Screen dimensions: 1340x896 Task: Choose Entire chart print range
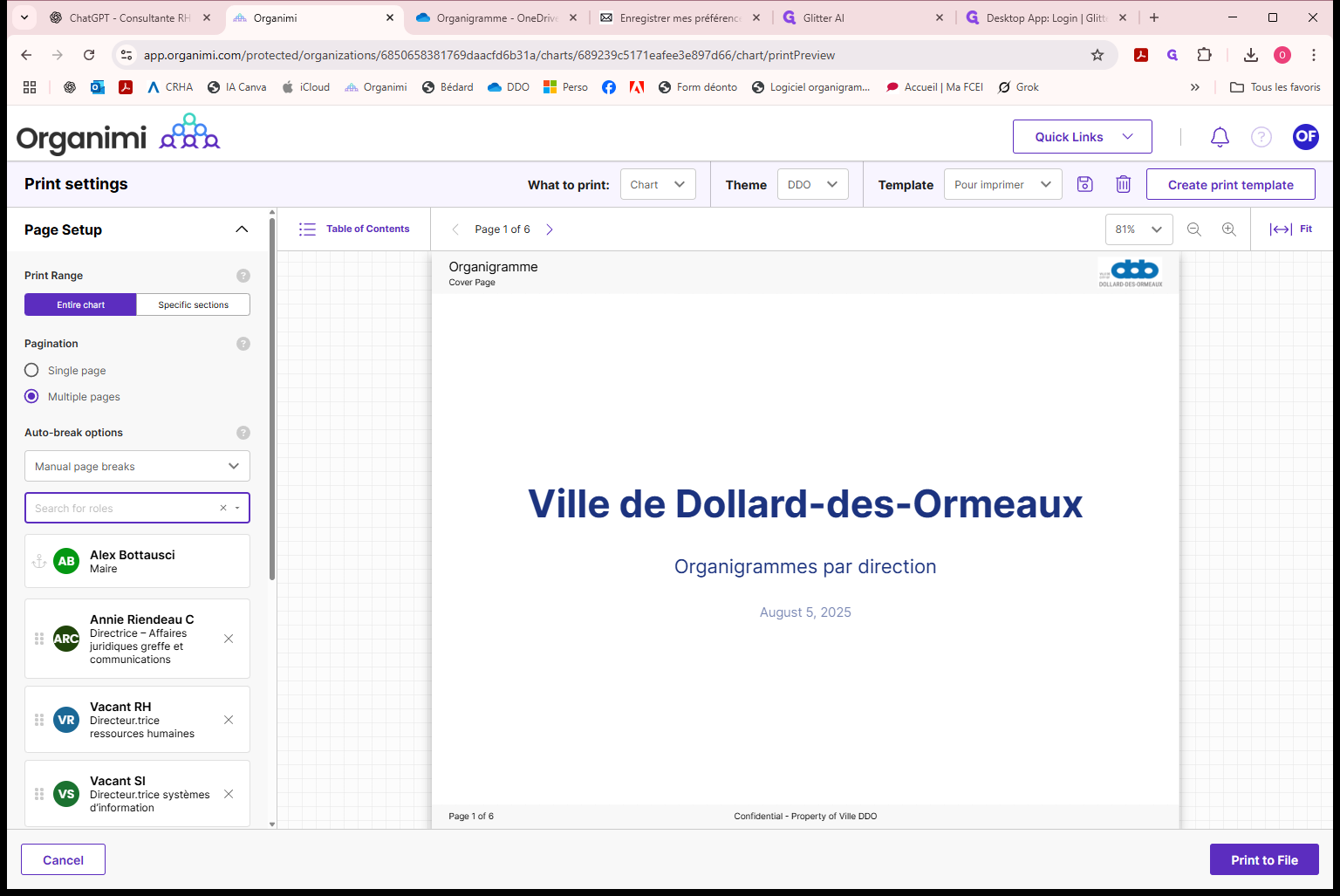(x=80, y=304)
